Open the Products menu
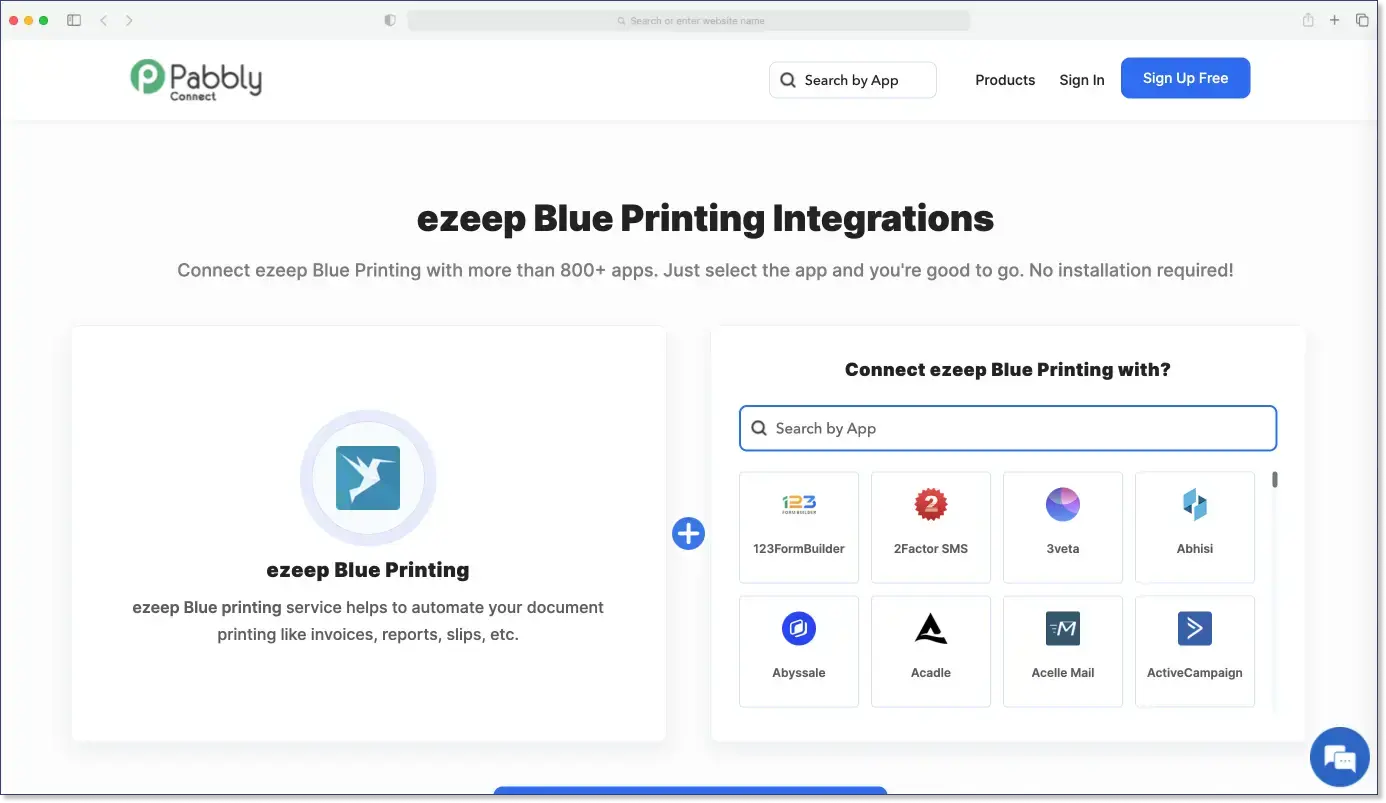Image resolution: width=1386 pixels, height=803 pixels. [1005, 80]
